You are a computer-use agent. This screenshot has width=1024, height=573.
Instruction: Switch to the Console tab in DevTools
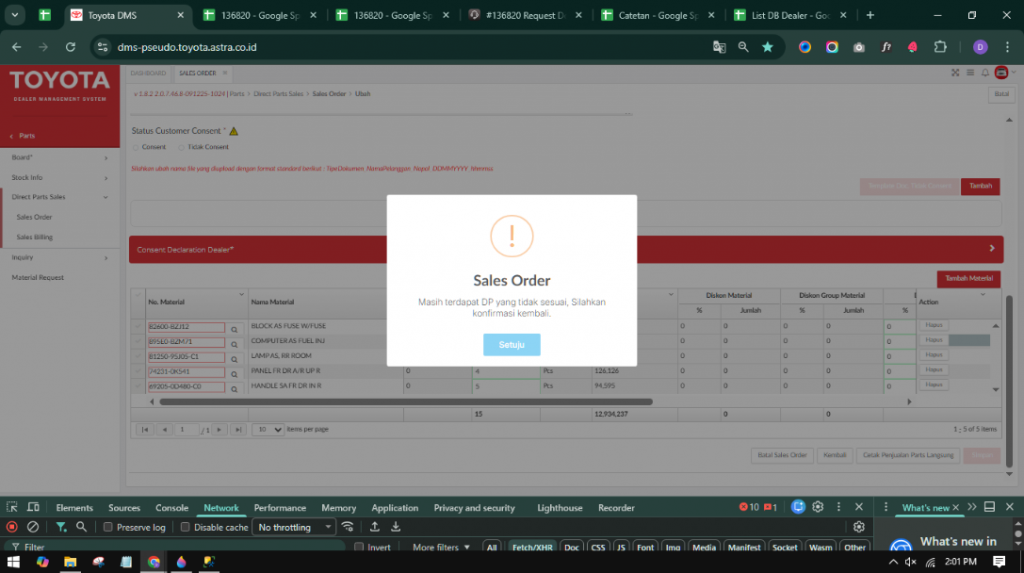point(172,508)
